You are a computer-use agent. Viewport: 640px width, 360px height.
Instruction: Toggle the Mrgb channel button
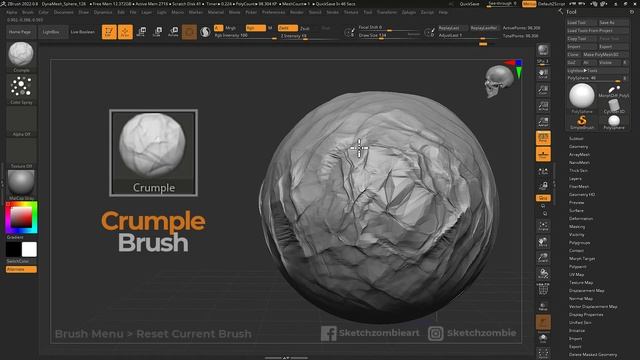[231, 28]
